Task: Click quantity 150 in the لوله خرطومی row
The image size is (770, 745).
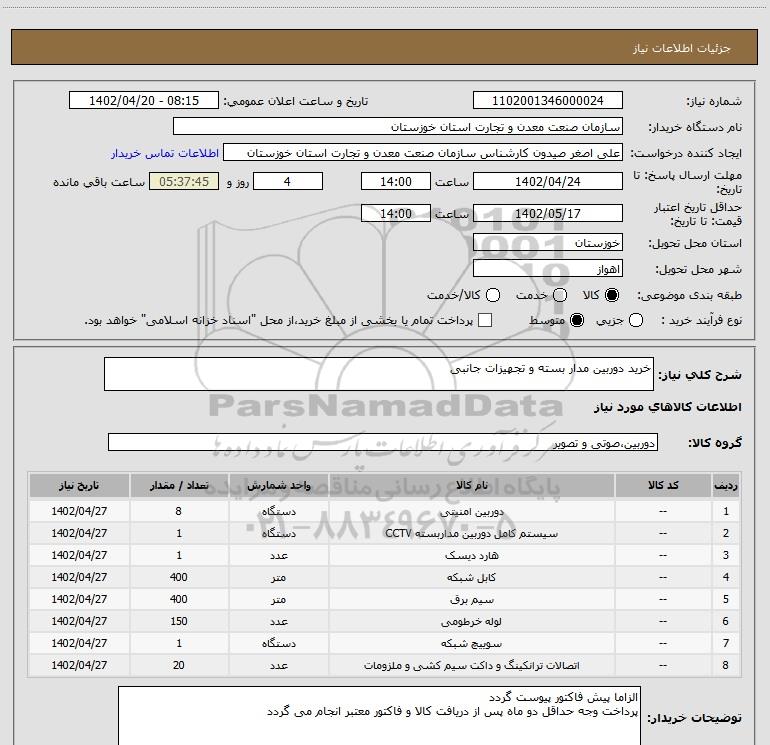Action: point(179,621)
